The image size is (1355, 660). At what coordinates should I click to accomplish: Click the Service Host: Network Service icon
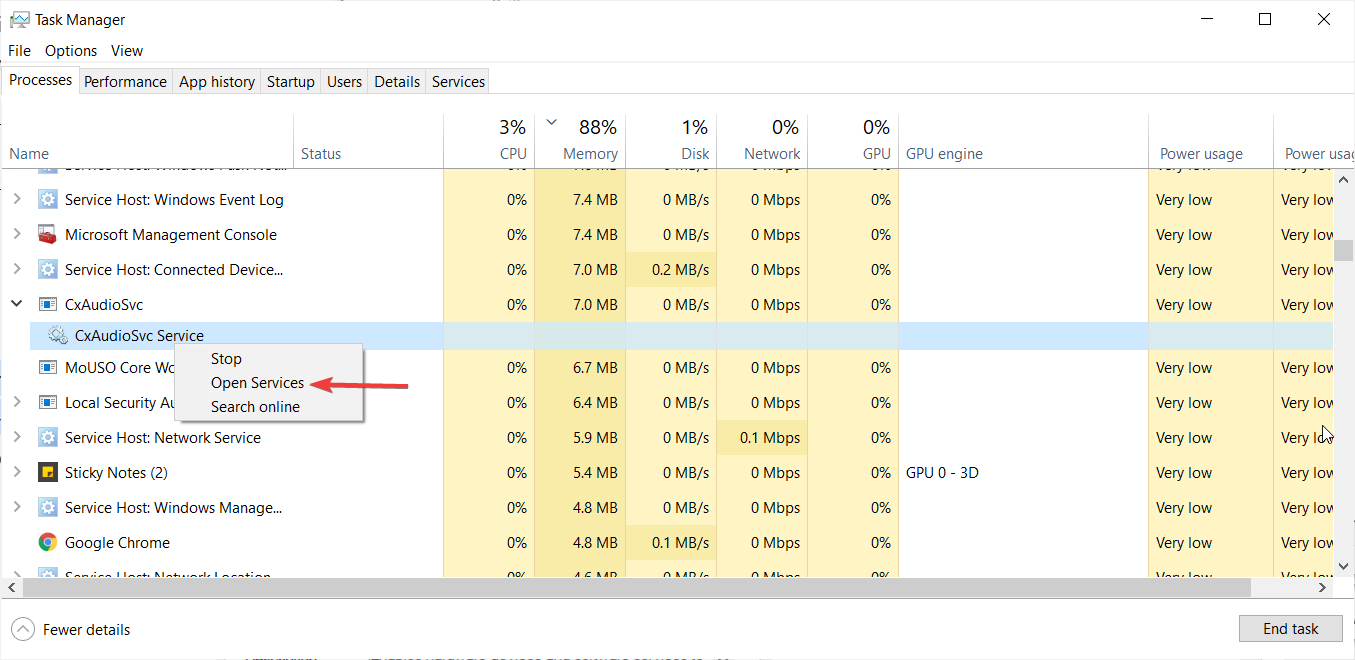point(47,438)
